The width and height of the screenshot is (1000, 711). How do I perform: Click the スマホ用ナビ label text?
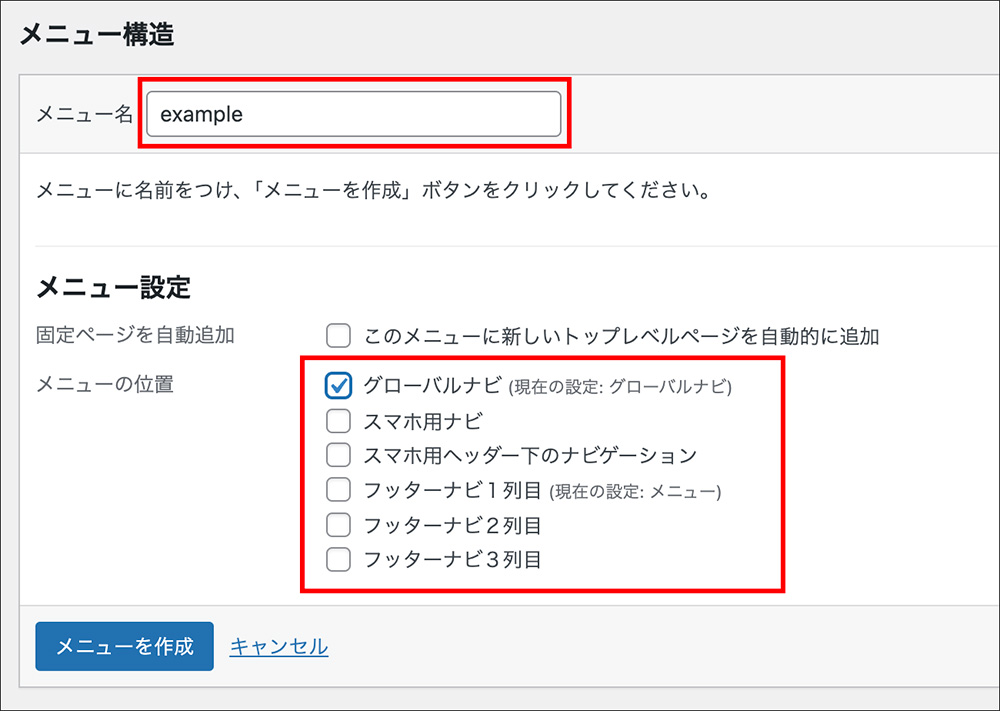[423, 420]
